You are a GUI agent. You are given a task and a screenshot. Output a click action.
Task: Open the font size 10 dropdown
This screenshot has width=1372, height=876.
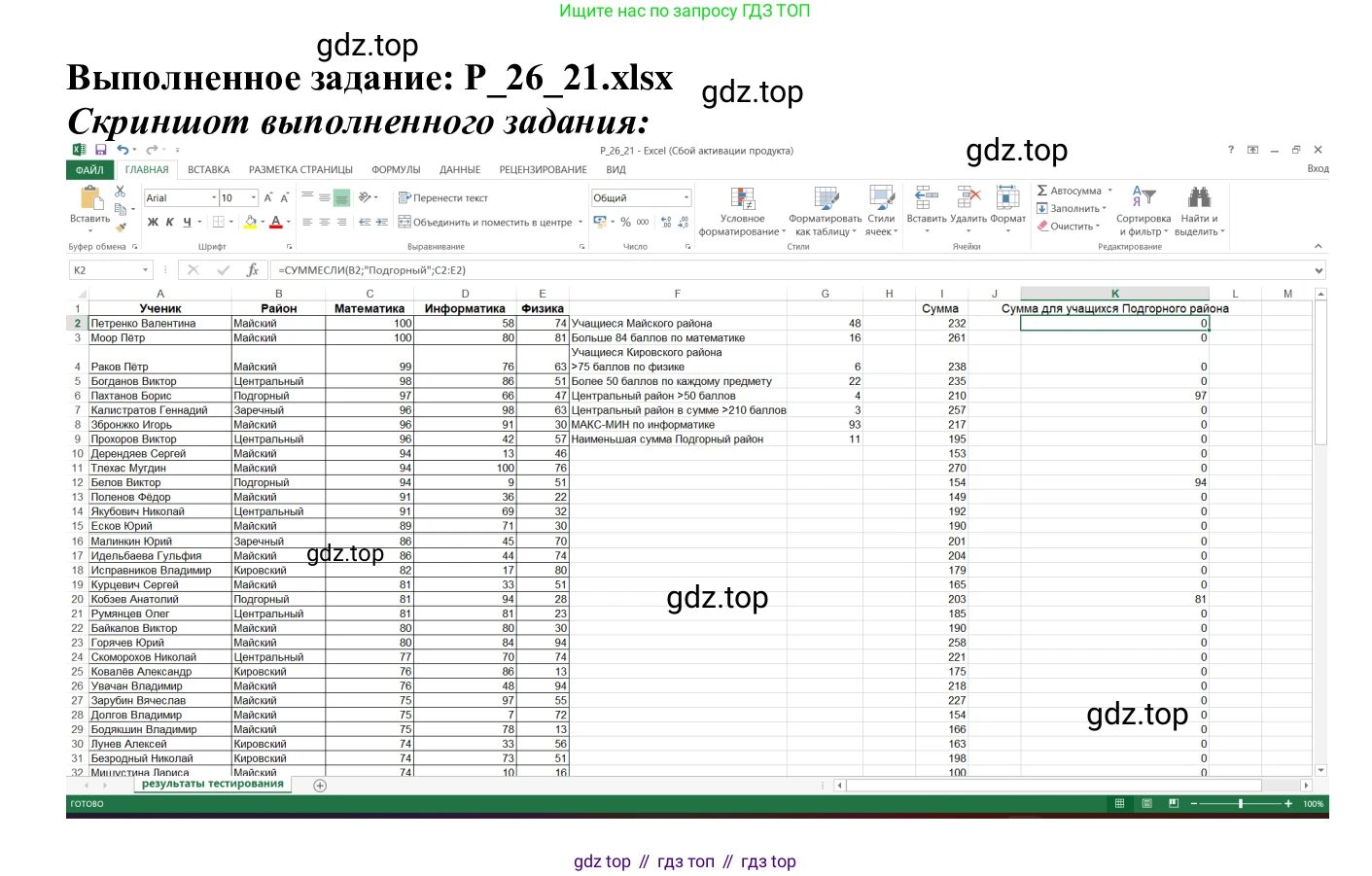[x=254, y=197]
